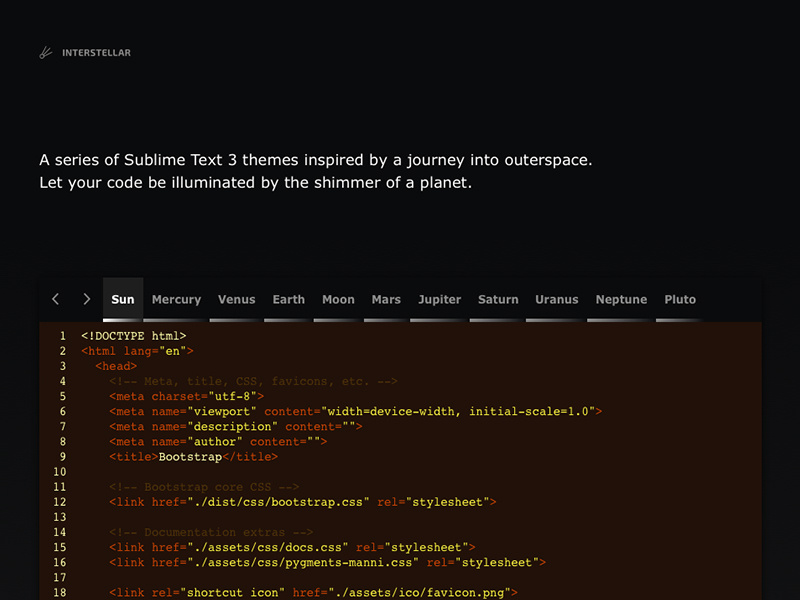Viewport: 800px width, 600px height.
Task: Switch to the Venus theme tab
Action: click(237, 299)
